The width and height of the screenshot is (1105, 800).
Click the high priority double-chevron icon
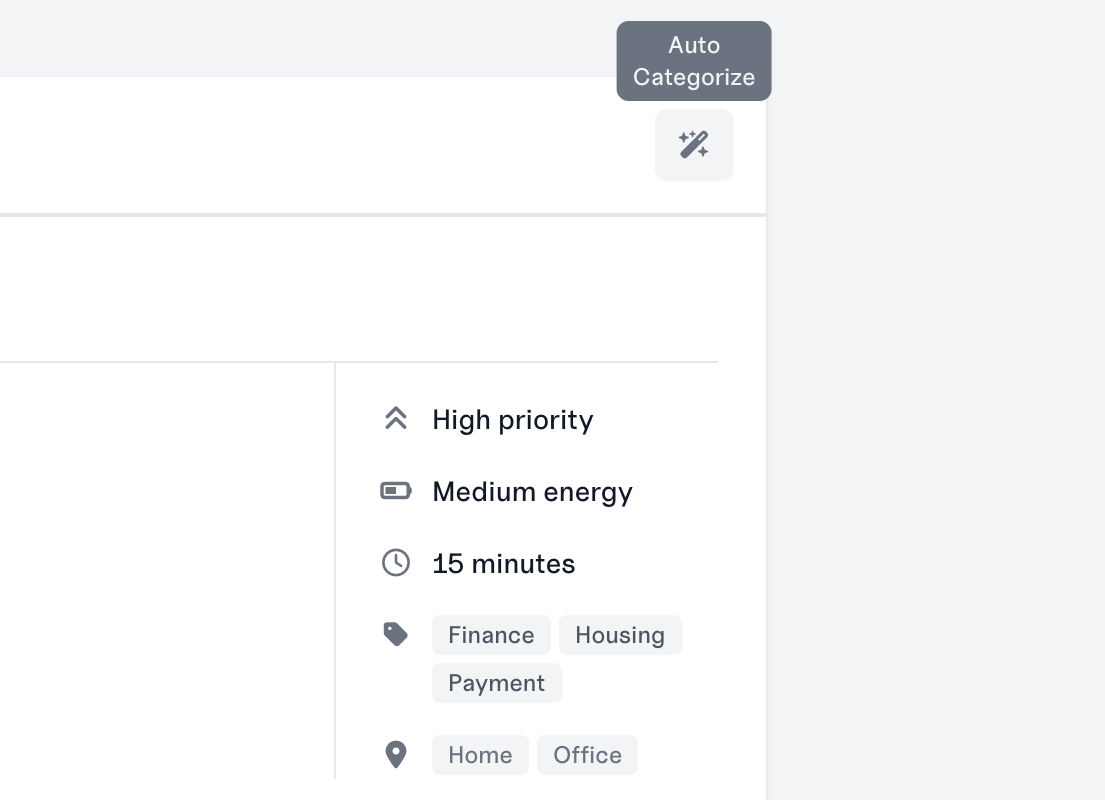[396, 419]
